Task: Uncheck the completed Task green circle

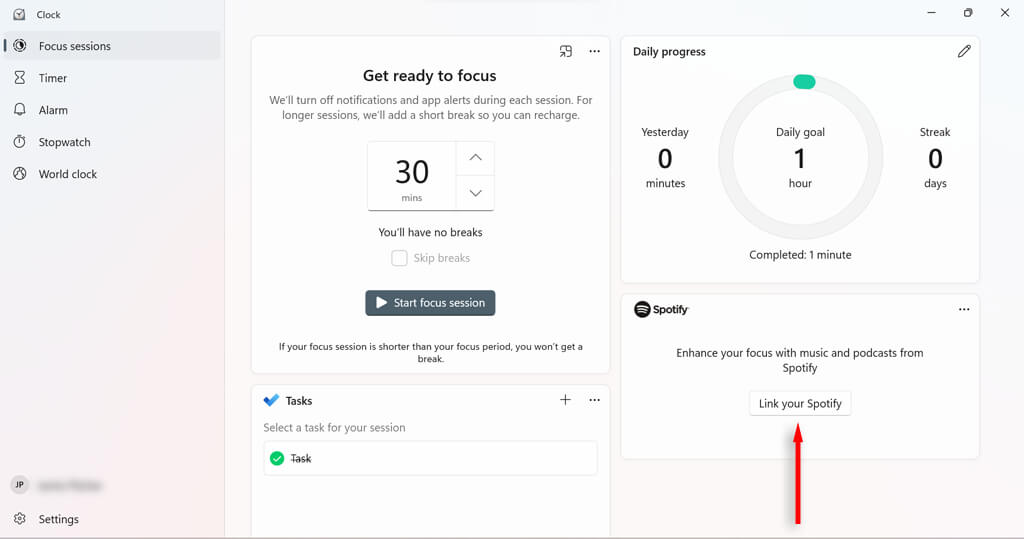Action: [x=277, y=458]
